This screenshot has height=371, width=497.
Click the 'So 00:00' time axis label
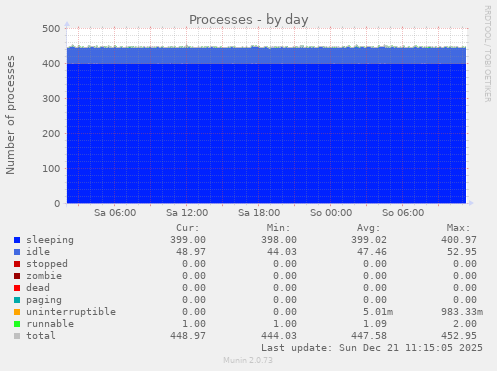click(x=331, y=213)
